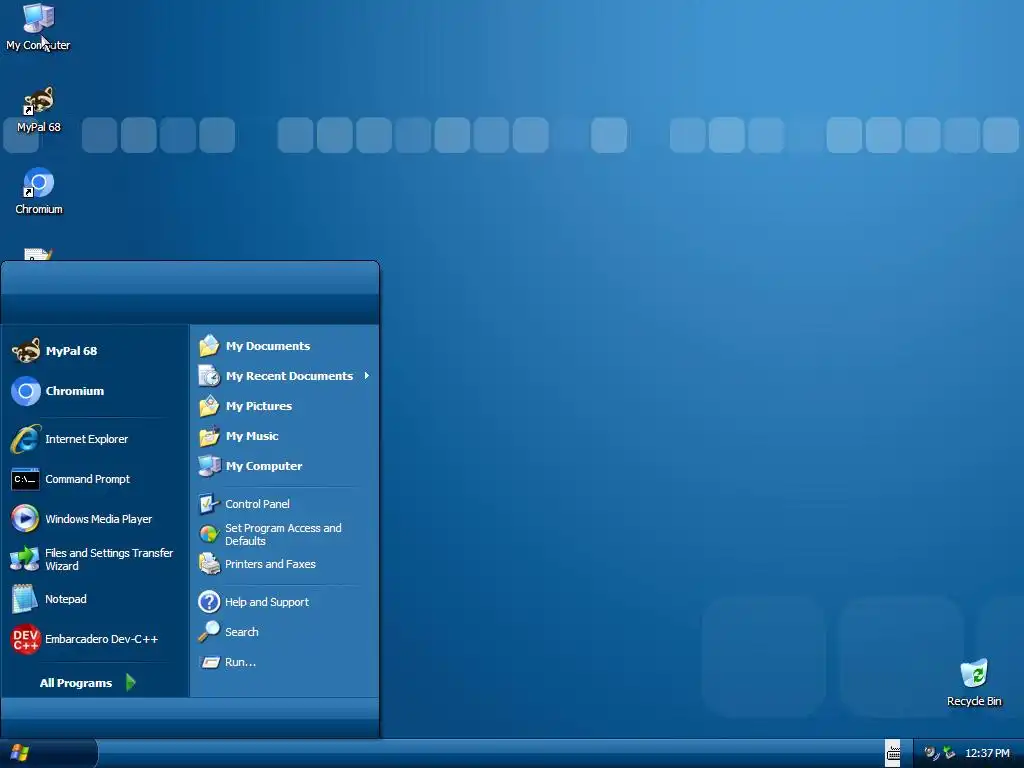
Task: Click Safely Remove Hardware tray icon
Action: (949, 753)
